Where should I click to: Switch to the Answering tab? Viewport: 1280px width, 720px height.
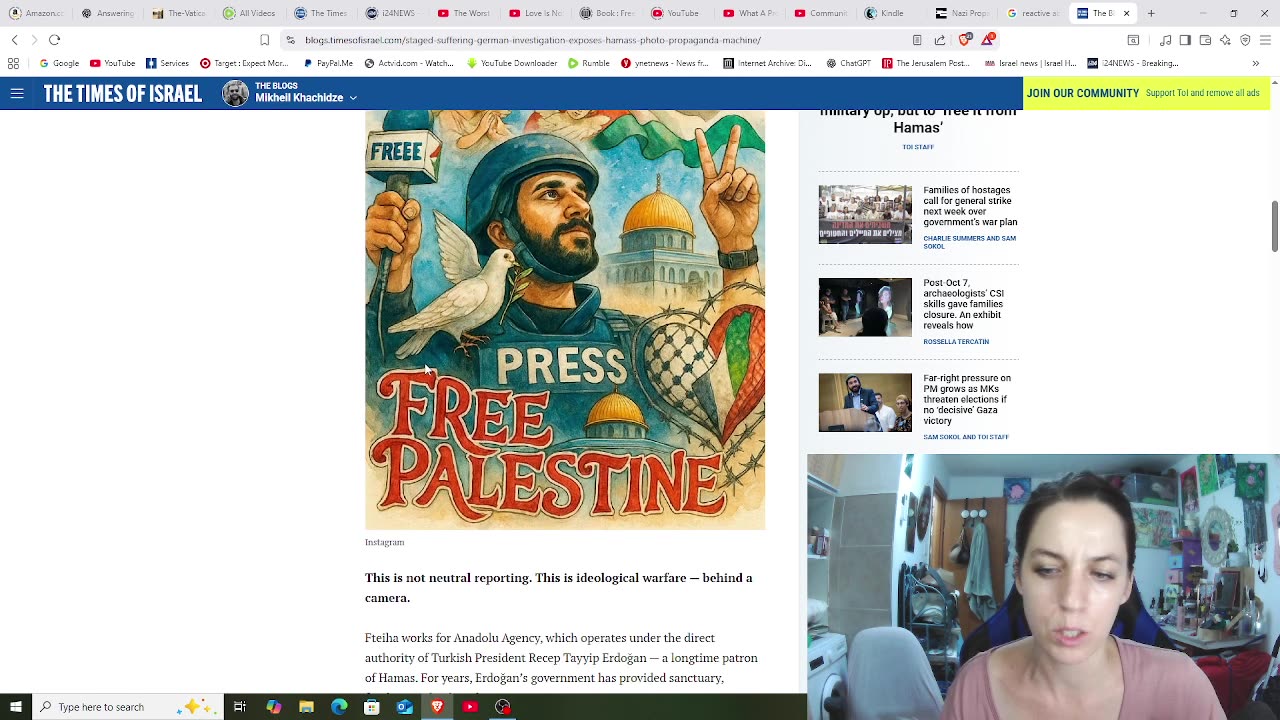[109, 13]
